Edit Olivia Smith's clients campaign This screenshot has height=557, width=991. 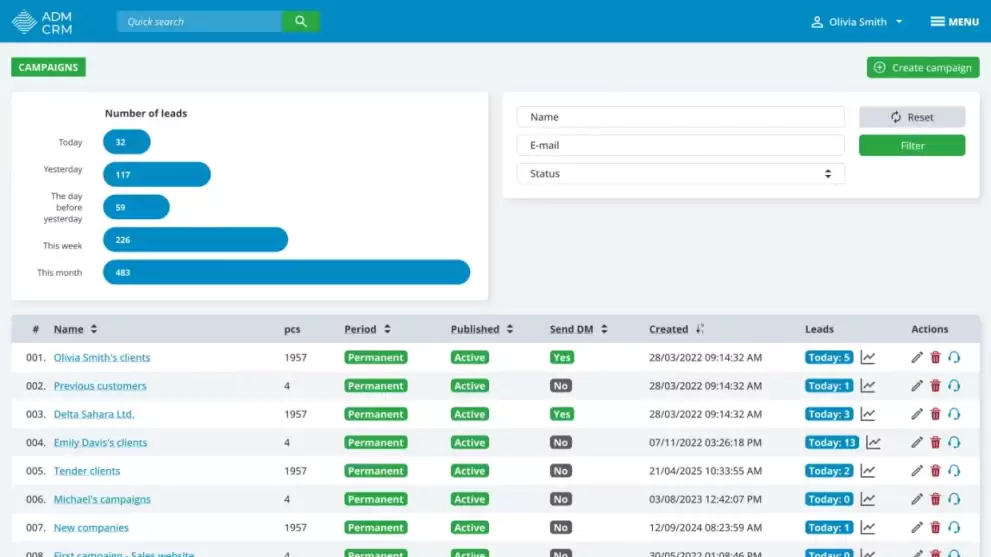coord(916,357)
